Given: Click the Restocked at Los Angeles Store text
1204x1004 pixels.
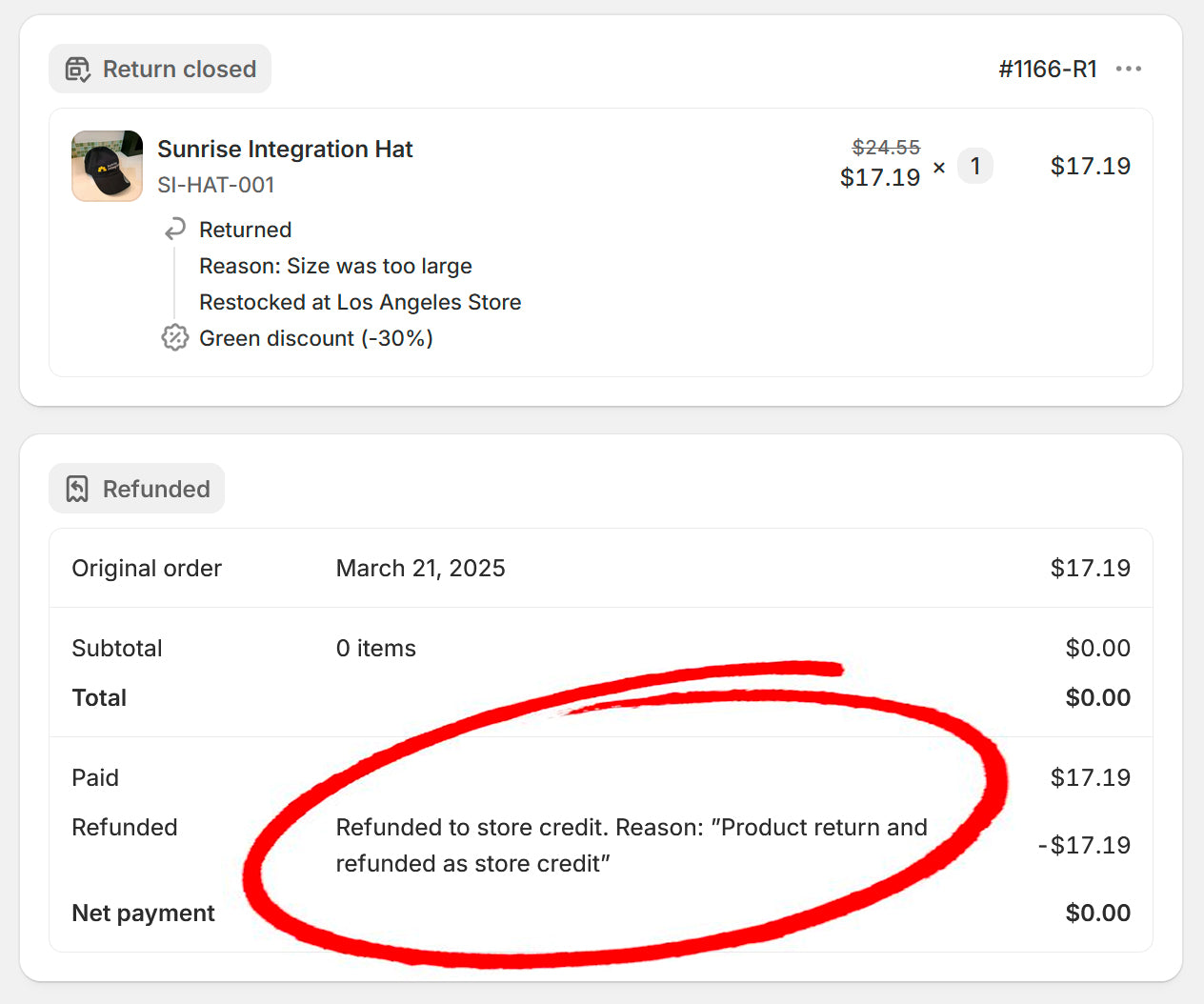Looking at the screenshot, I should pos(360,302).
